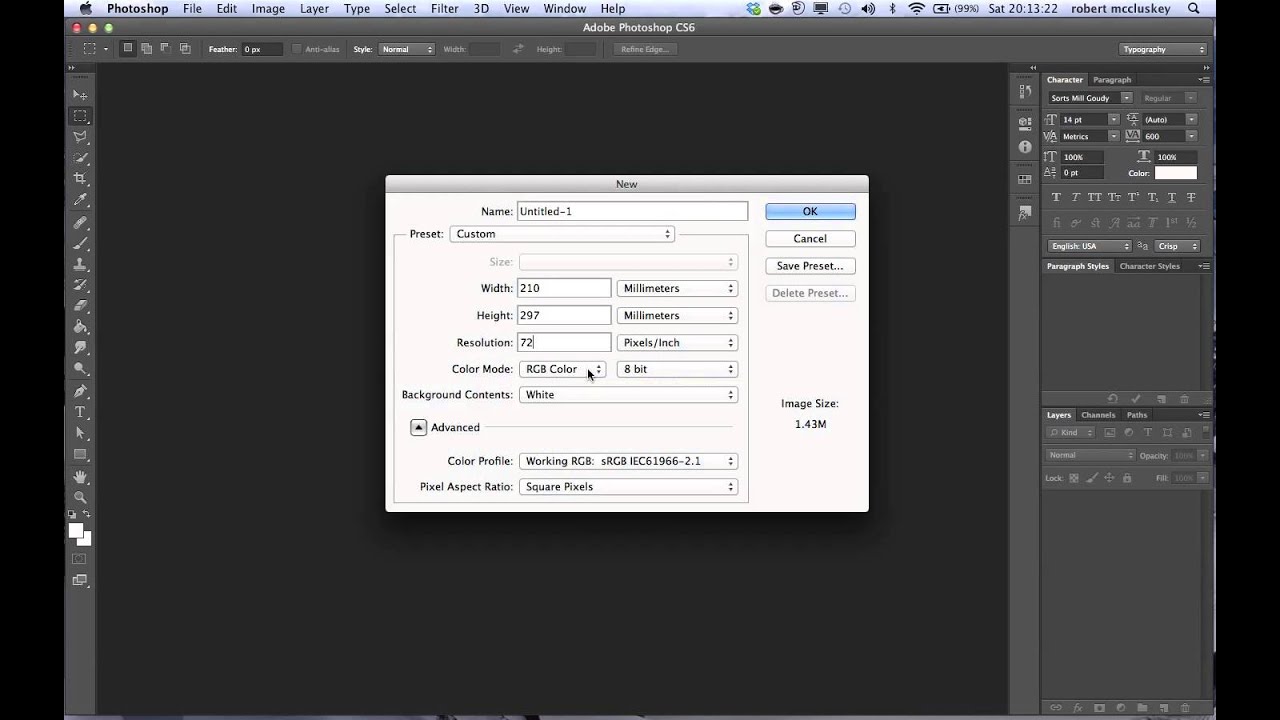This screenshot has height=720, width=1280.
Task: Open Width units dropdown showing Millimeters
Action: pyautogui.click(x=677, y=288)
